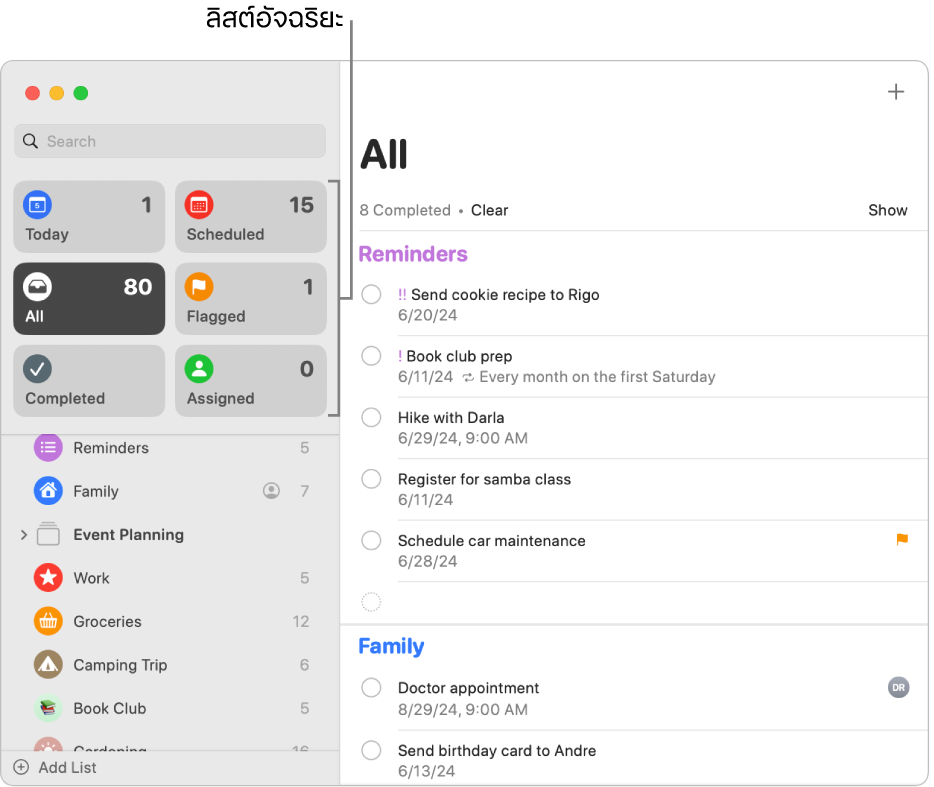934x787 pixels.
Task: Click the Send birthday card to Andre title
Action: point(497,751)
